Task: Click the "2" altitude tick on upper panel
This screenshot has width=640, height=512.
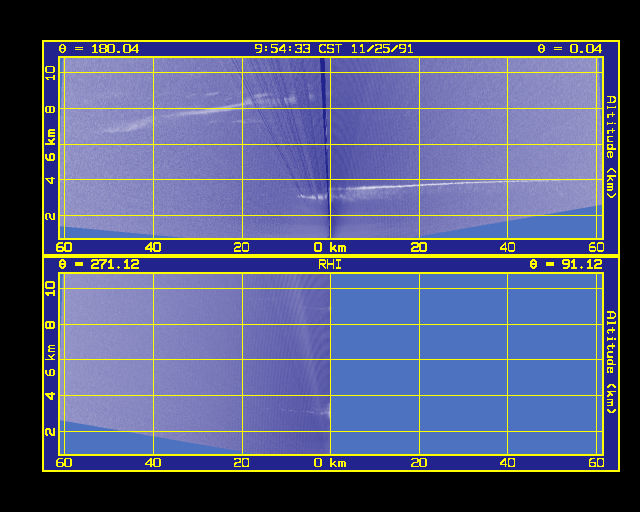Action: [x=51, y=216]
